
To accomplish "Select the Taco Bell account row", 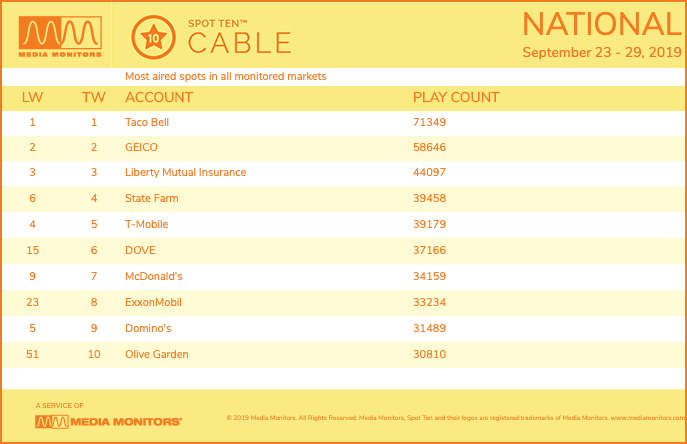I will coord(344,122).
